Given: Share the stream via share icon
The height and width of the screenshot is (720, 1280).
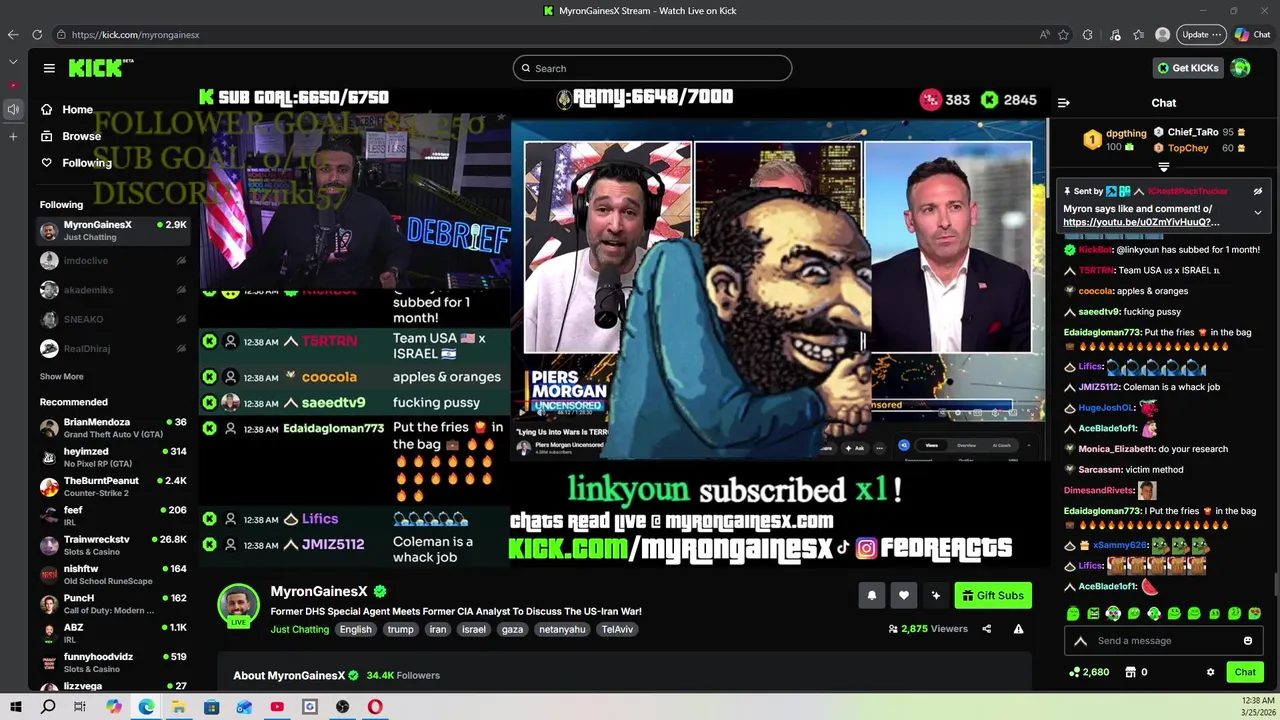Looking at the screenshot, I should pos(986,629).
